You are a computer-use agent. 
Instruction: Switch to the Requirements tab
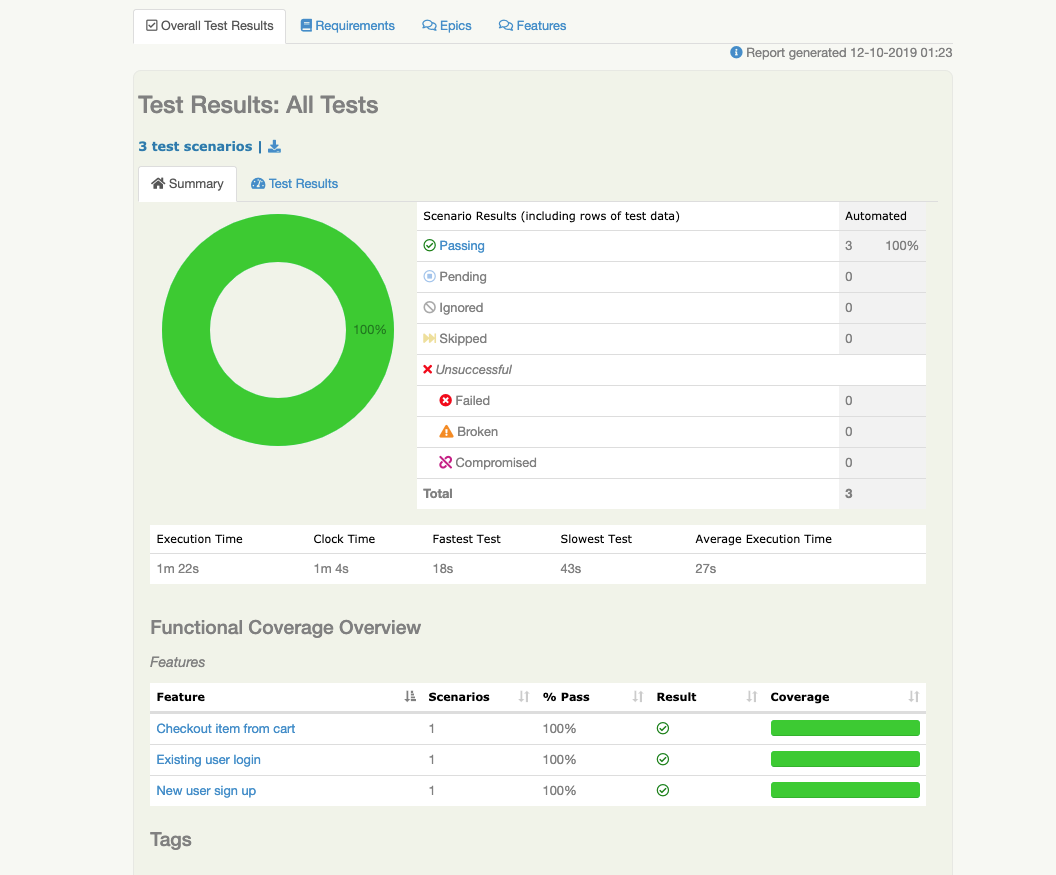347,26
